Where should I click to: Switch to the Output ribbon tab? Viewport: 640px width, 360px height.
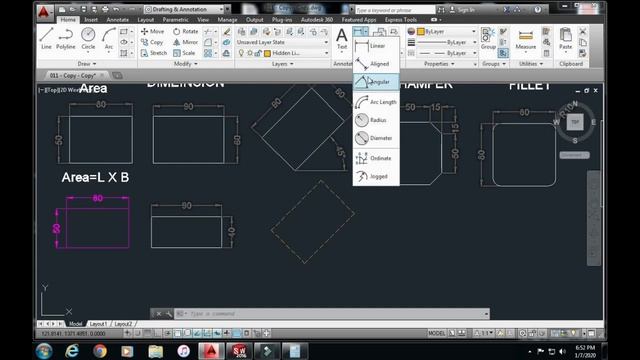[x=255, y=20]
